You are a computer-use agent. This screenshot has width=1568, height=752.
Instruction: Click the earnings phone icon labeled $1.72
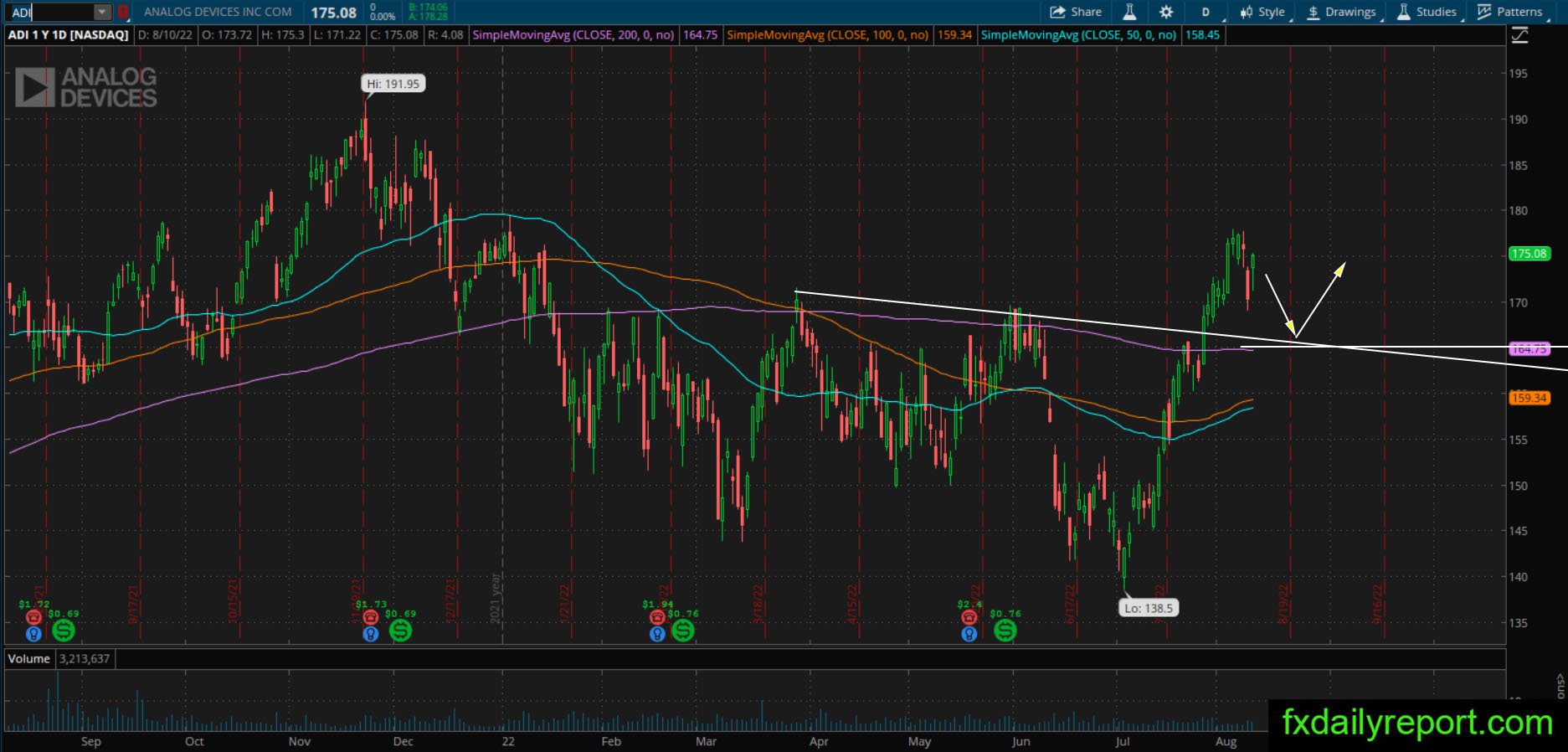[33, 617]
